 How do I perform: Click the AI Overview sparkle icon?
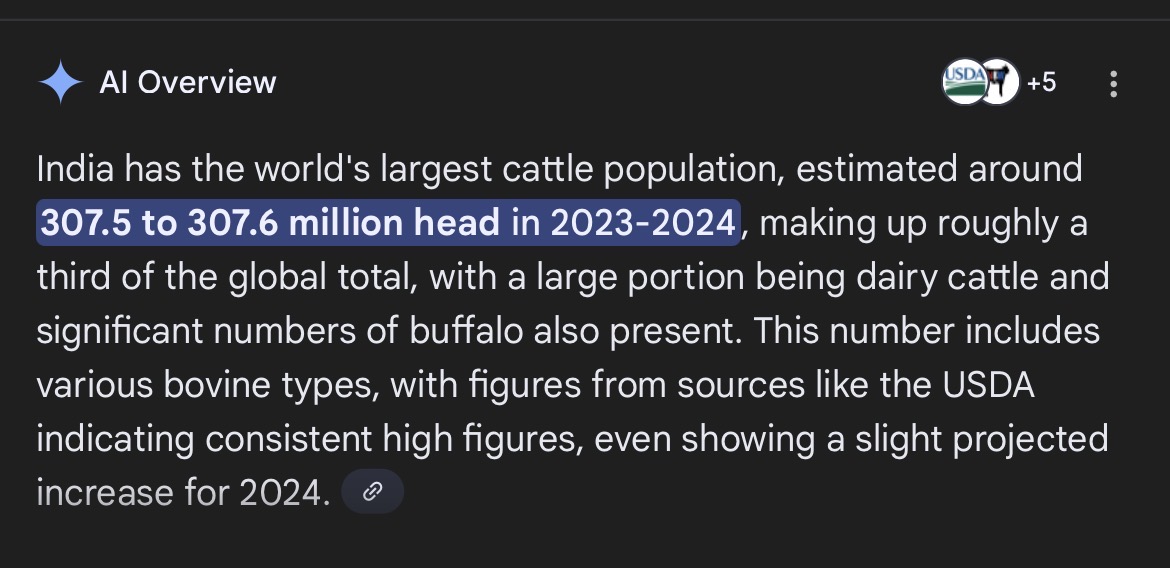pos(60,82)
